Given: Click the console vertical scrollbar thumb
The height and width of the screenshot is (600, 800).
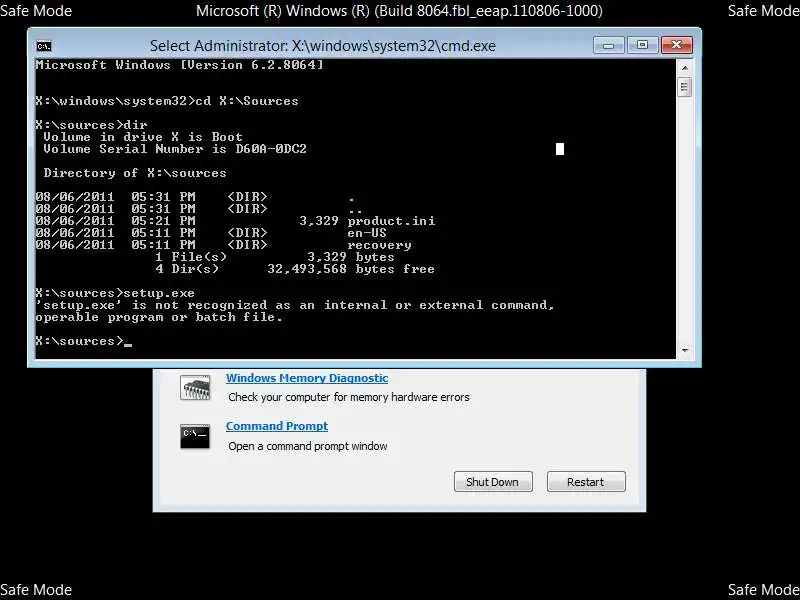Looking at the screenshot, I should point(685,87).
